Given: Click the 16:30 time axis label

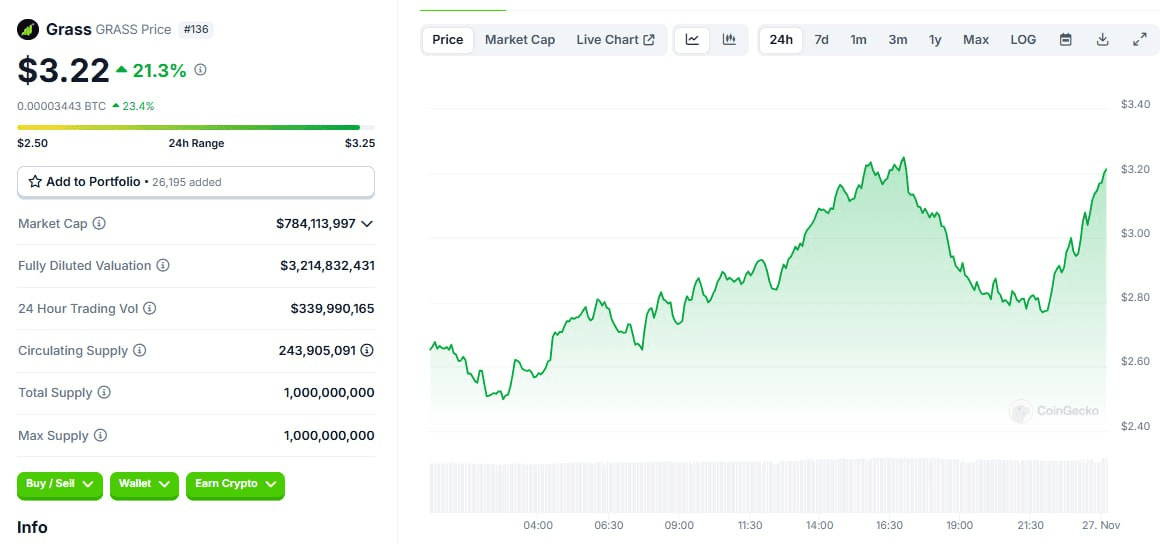Looking at the screenshot, I should point(889,525).
